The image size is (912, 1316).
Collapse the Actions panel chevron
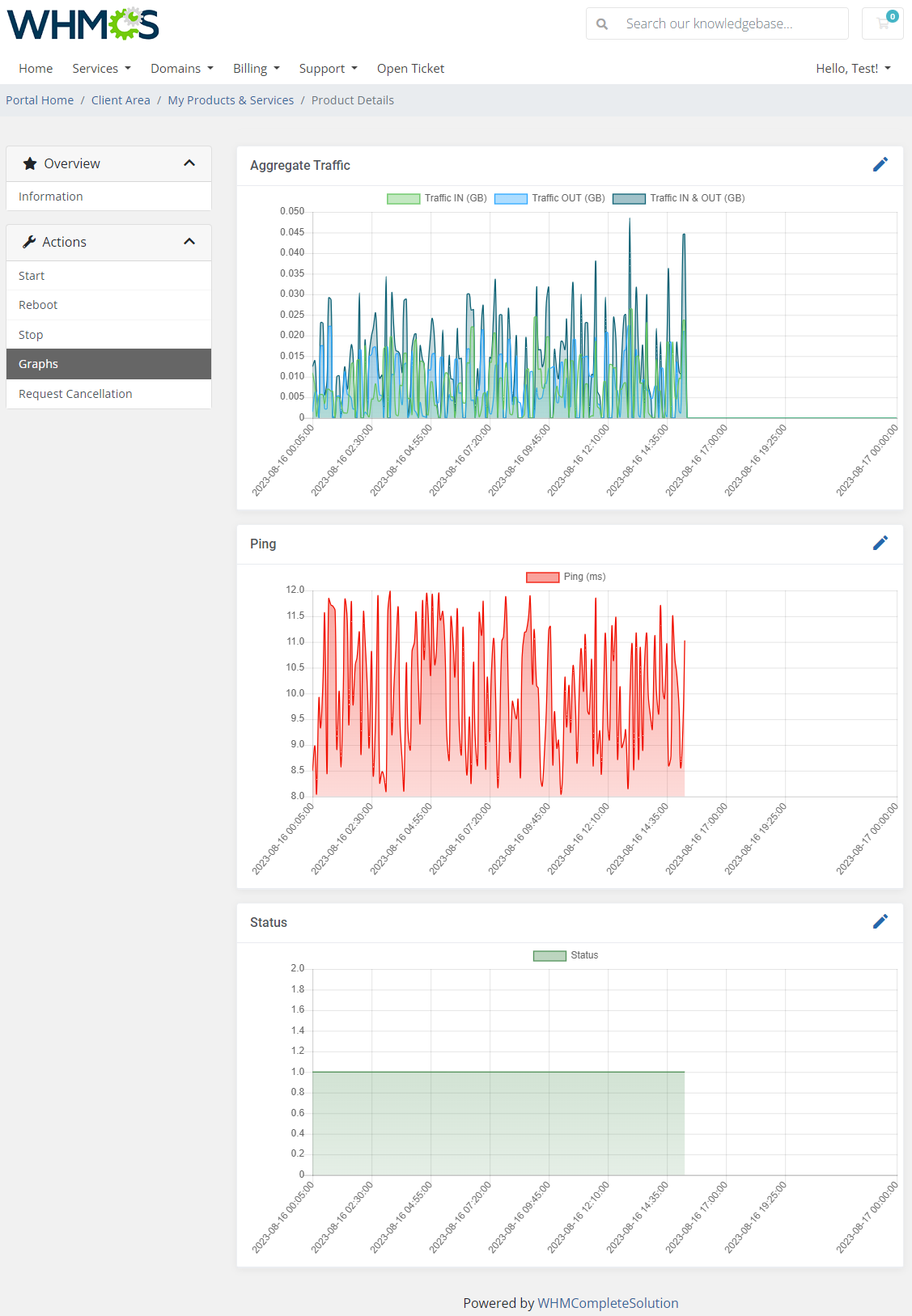pyautogui.click(x=189, y=242)
